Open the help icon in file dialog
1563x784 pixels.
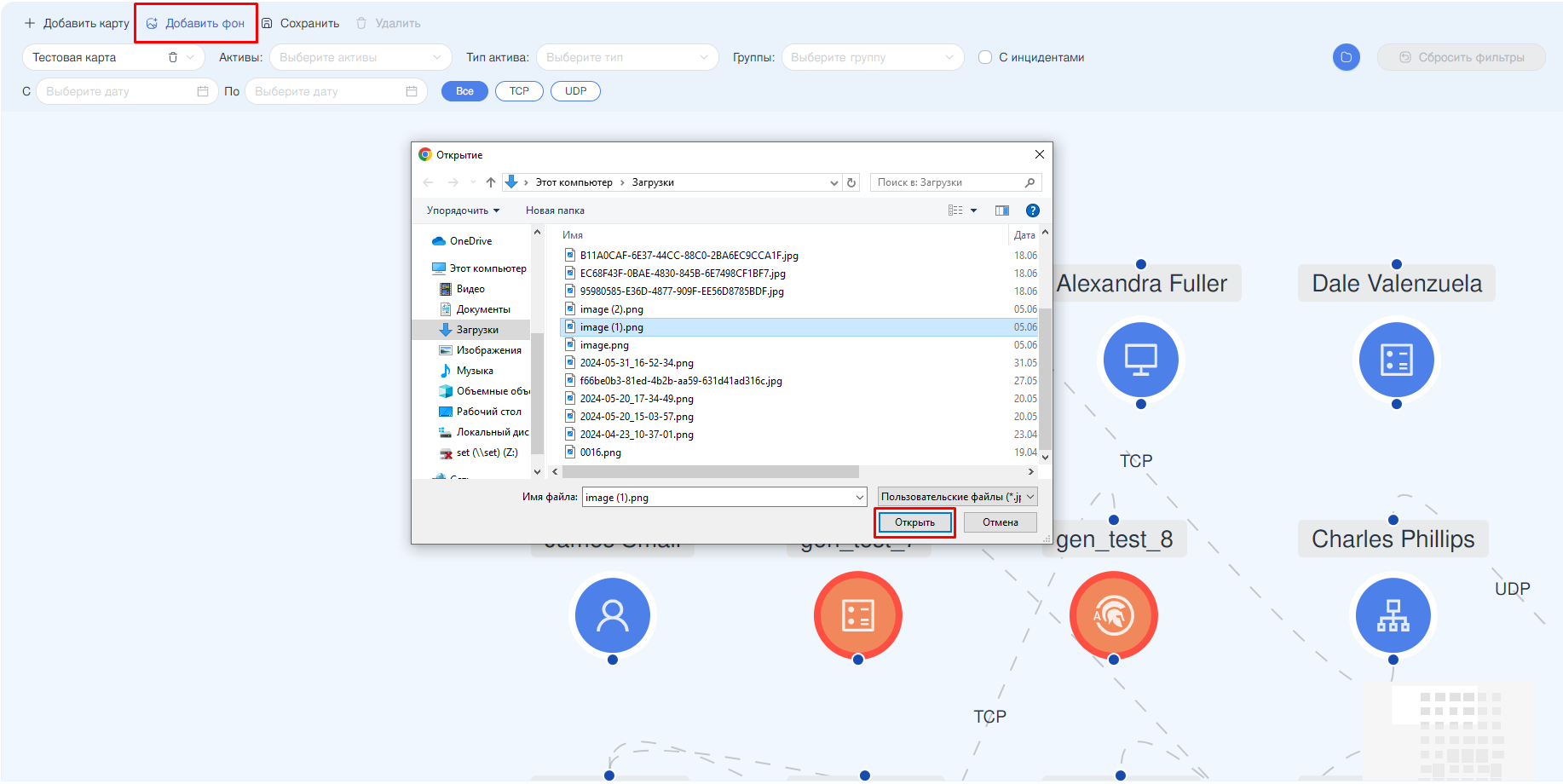[1032, 210]
